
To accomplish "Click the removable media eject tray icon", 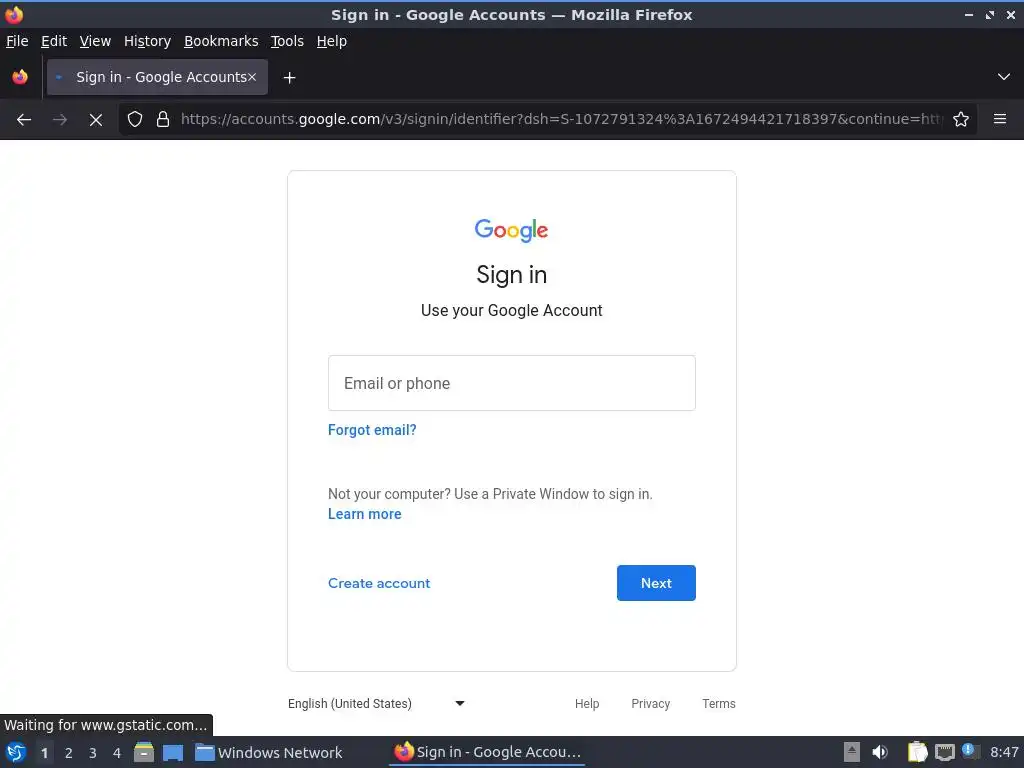I will pyautogui.click(x=852, y=752).
